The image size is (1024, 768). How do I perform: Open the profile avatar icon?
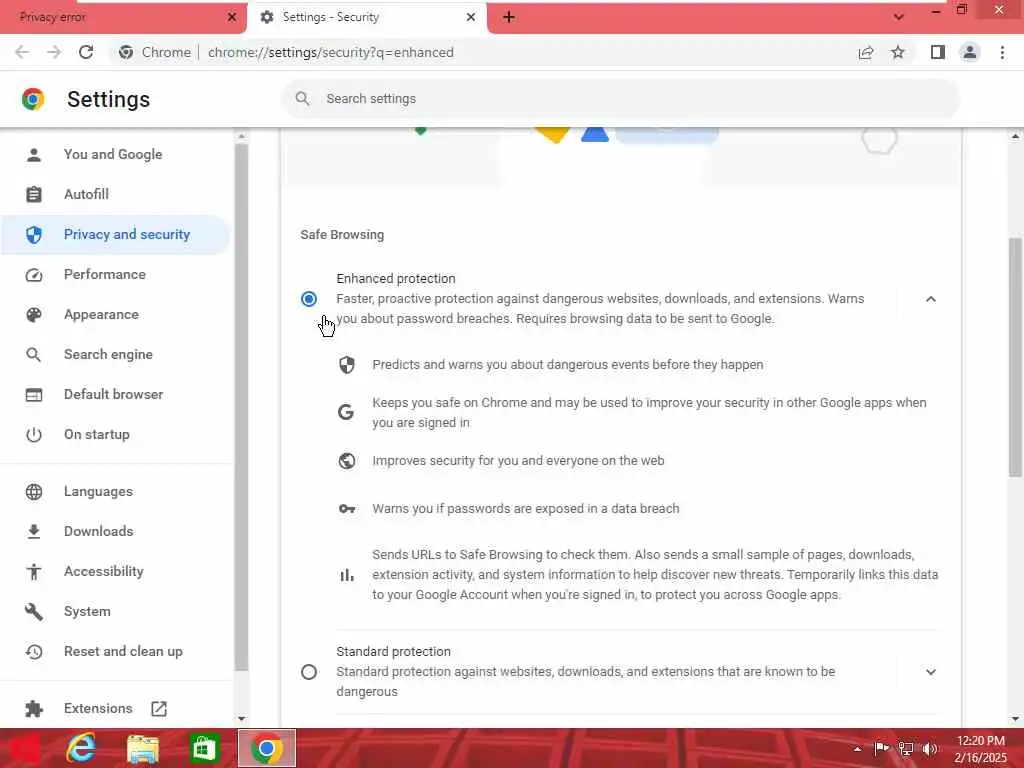click(x=970, y=52)
